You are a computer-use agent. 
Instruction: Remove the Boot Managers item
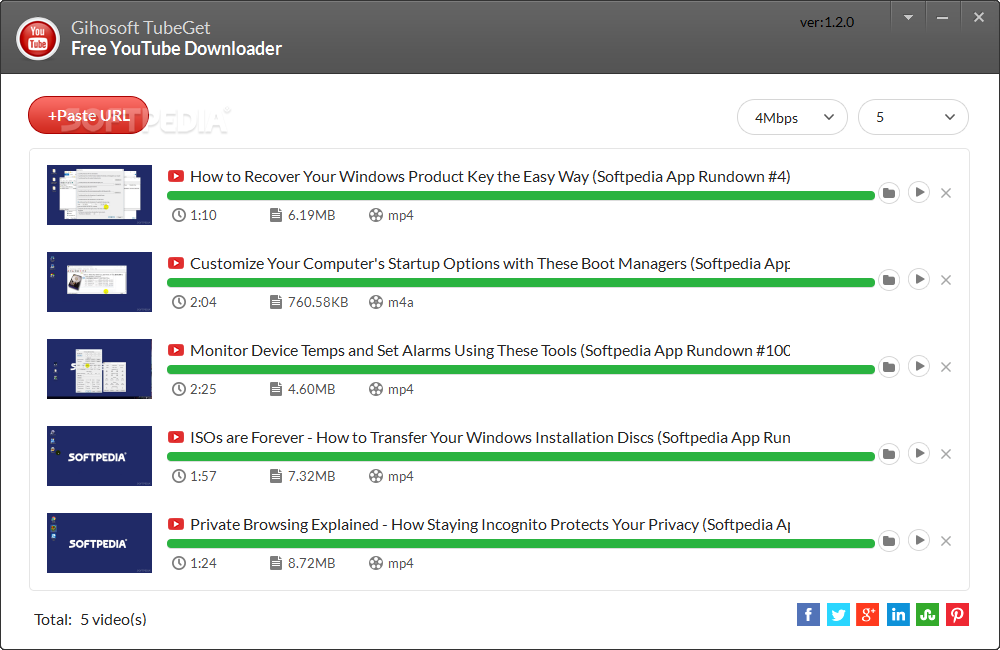[x=946, y=280]
